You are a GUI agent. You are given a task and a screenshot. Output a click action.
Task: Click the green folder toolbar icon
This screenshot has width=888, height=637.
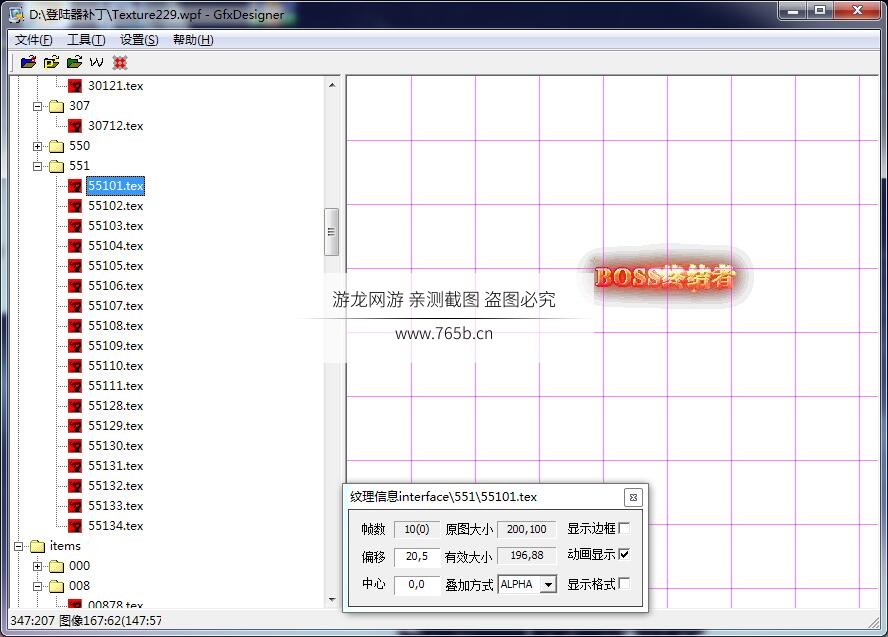pyautogui.click(x=74, y=62)
